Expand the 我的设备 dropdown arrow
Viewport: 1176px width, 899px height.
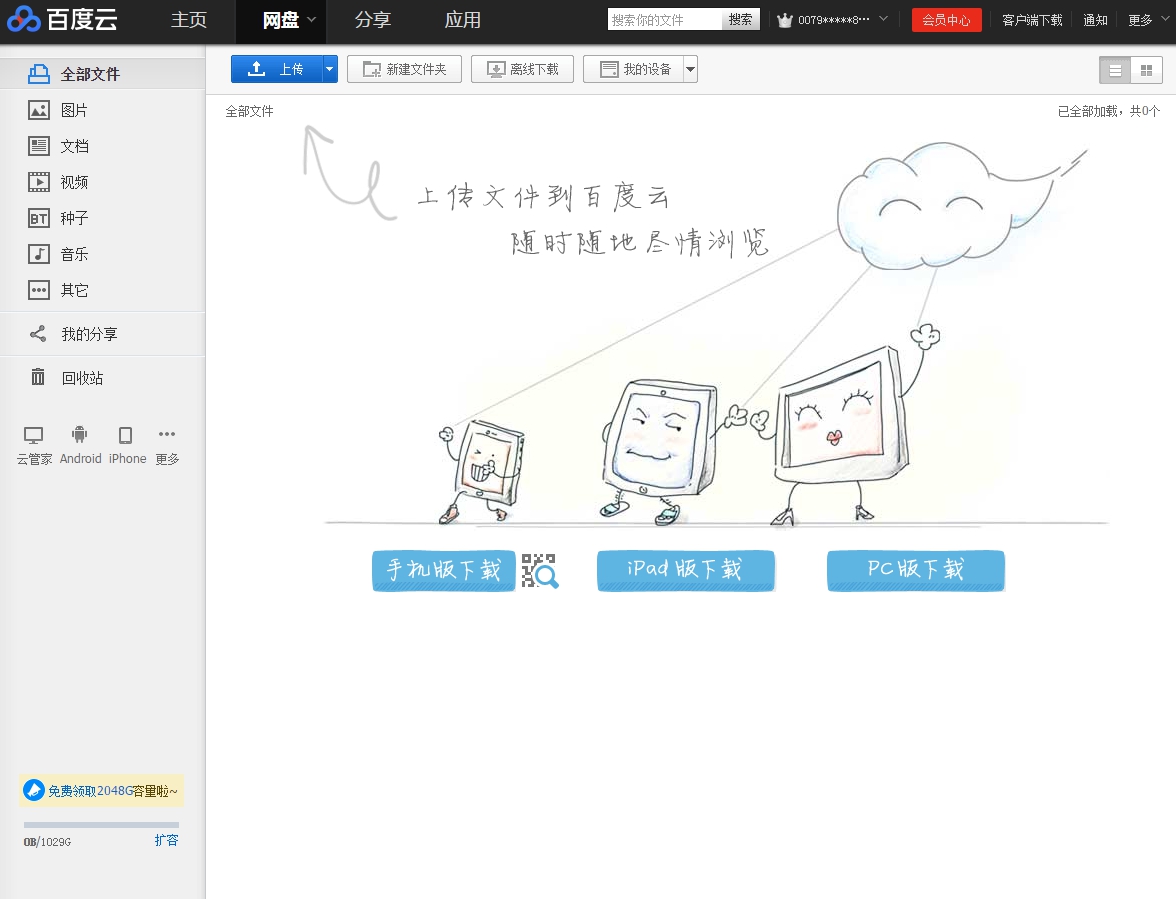coord(690,69)
